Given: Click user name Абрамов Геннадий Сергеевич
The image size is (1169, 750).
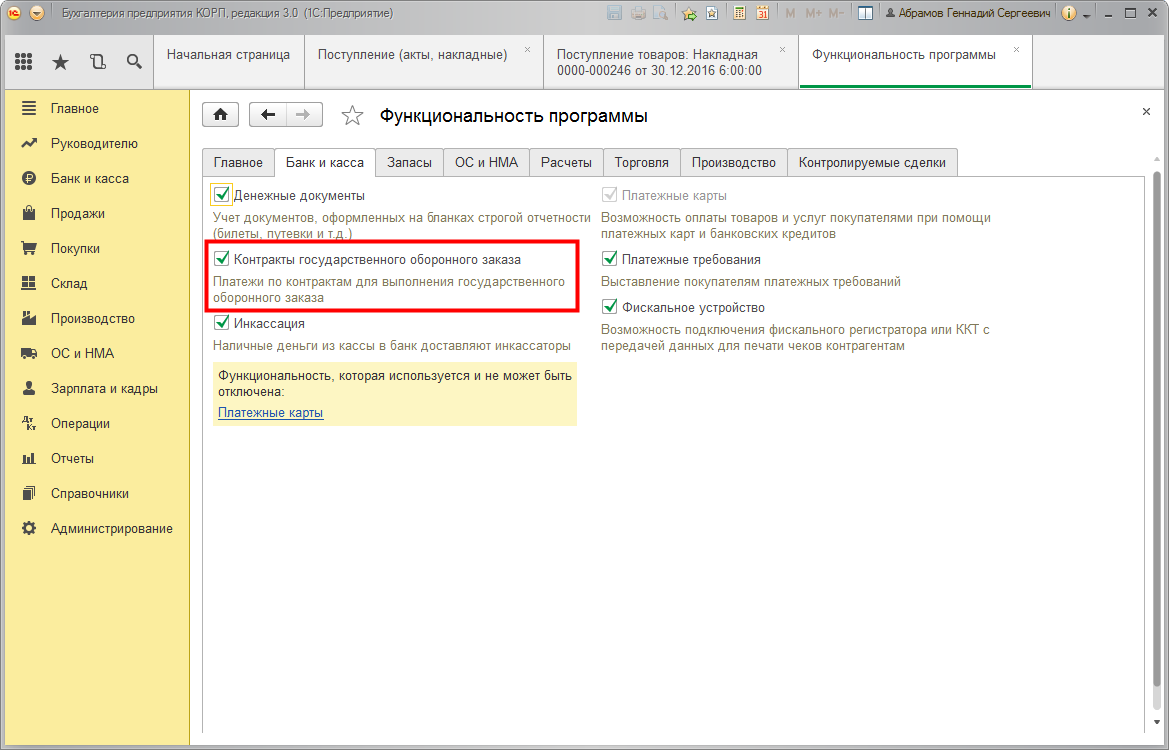Looking at the screenshot, I should (968, 13).
